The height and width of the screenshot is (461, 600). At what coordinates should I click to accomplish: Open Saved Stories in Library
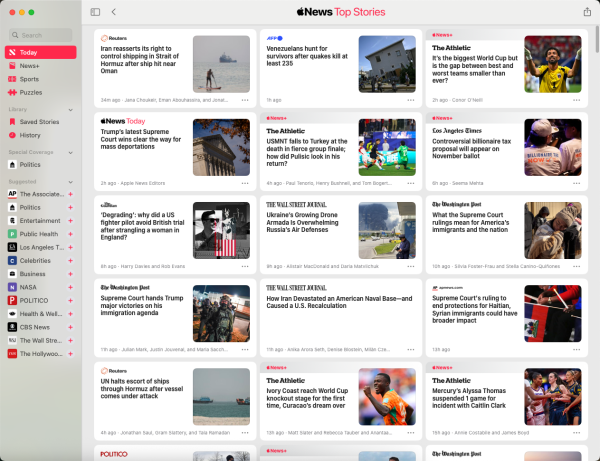[41, 122]
